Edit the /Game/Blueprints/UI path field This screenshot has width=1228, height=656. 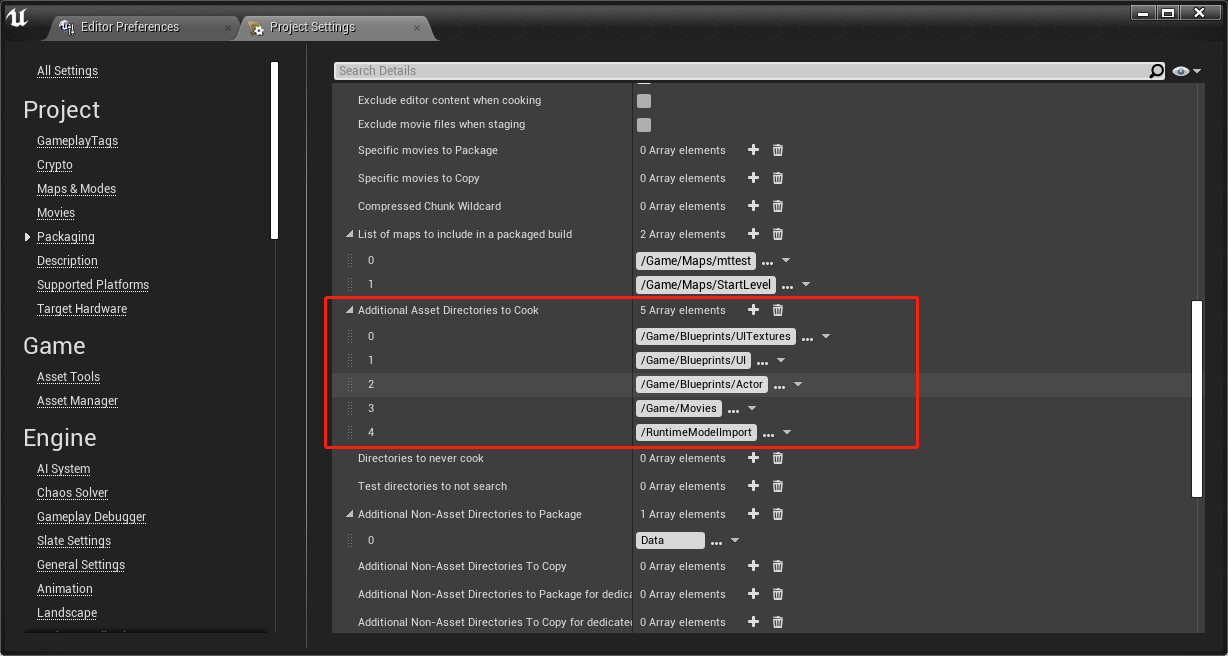coord(693,360)
